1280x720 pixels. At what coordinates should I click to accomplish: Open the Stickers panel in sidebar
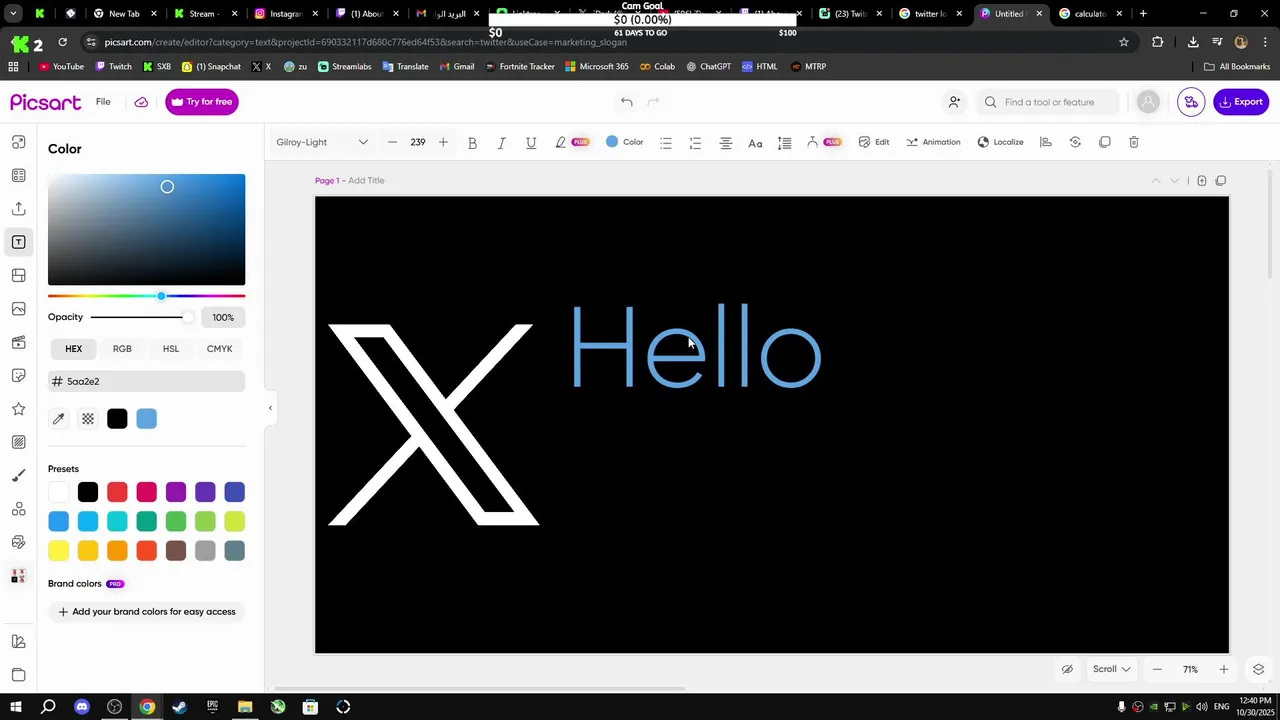click(18, 375)
